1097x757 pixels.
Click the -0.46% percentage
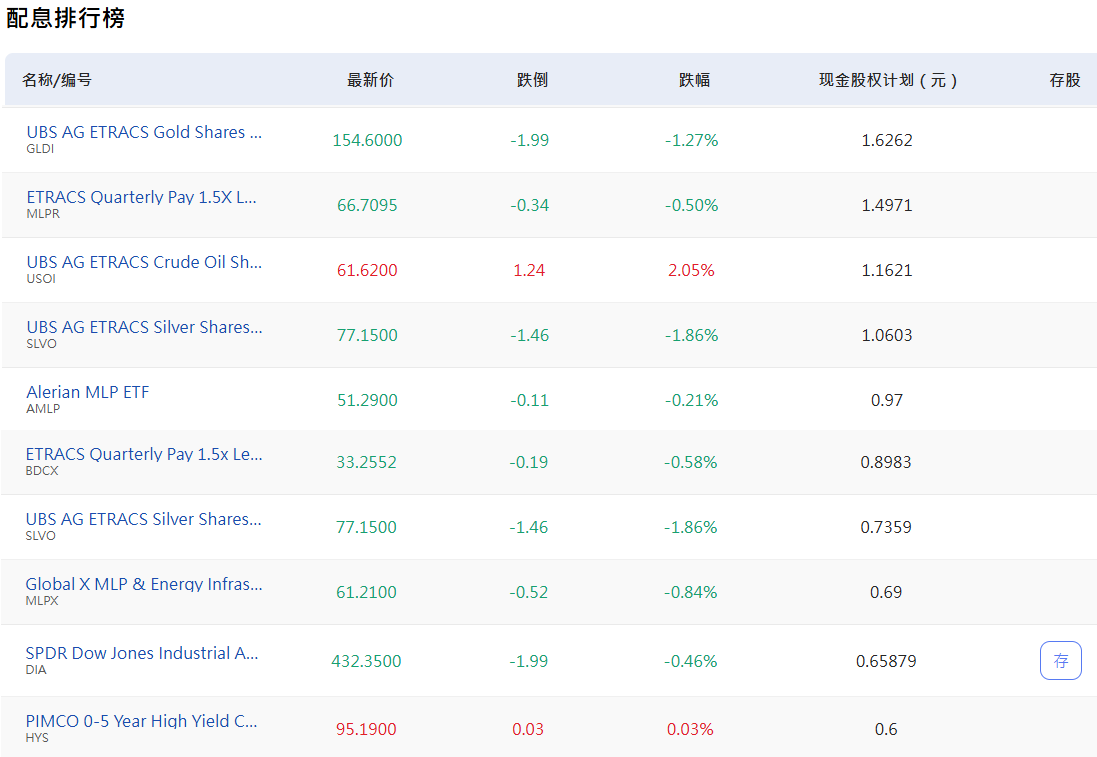691,661
